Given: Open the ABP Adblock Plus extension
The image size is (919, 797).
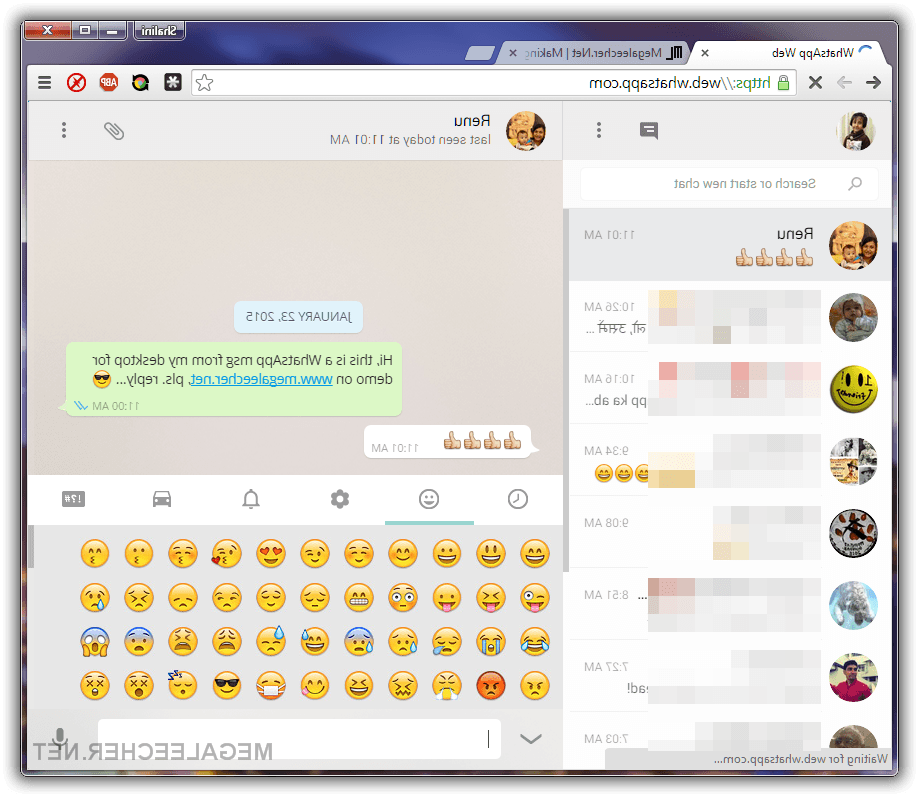Looking at the screenshot, I should pyautogui.click(x=108, y=83).
